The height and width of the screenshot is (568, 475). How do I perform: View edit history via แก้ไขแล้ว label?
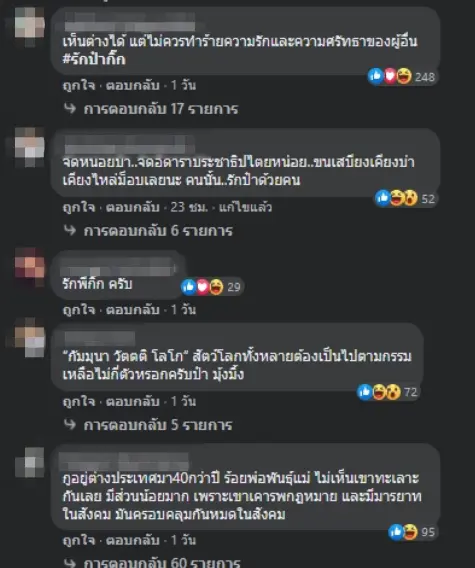(245, 207)
